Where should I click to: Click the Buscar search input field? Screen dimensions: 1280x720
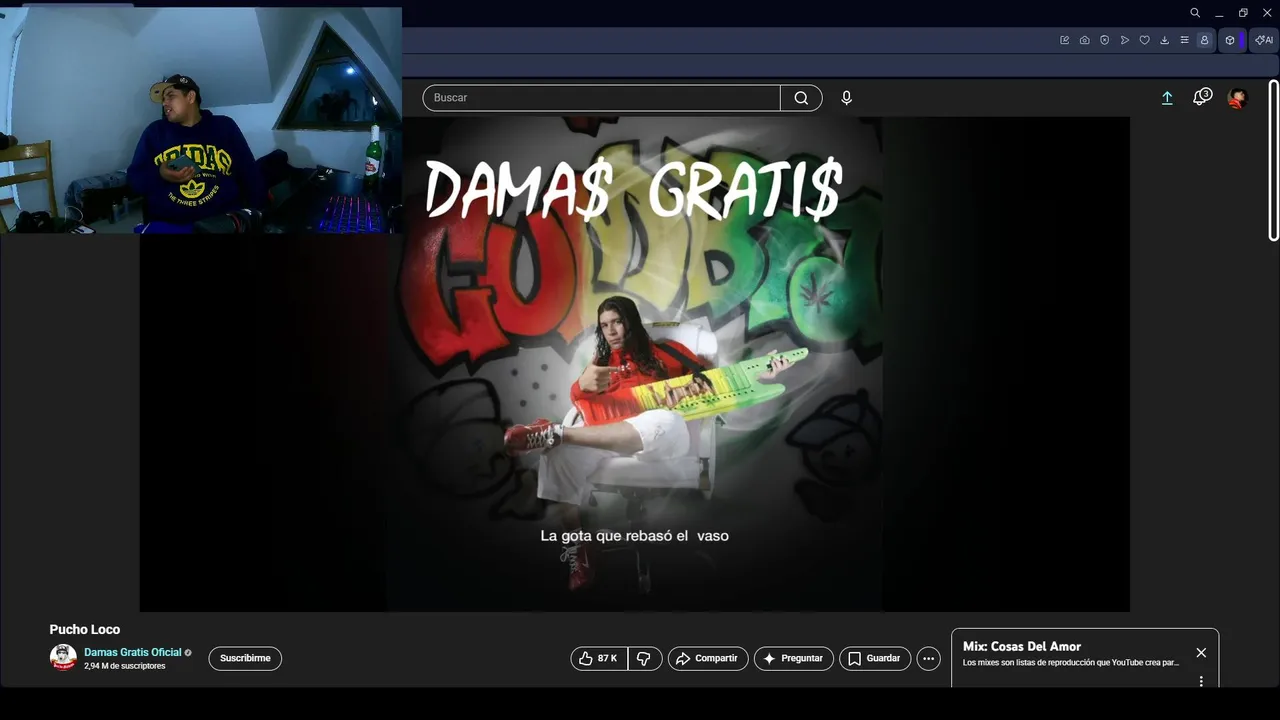601,98
